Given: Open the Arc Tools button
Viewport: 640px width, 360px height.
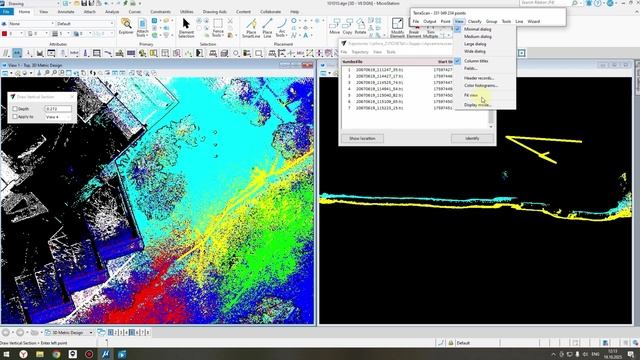Looking at the screenshot, I should coord(281,28).
